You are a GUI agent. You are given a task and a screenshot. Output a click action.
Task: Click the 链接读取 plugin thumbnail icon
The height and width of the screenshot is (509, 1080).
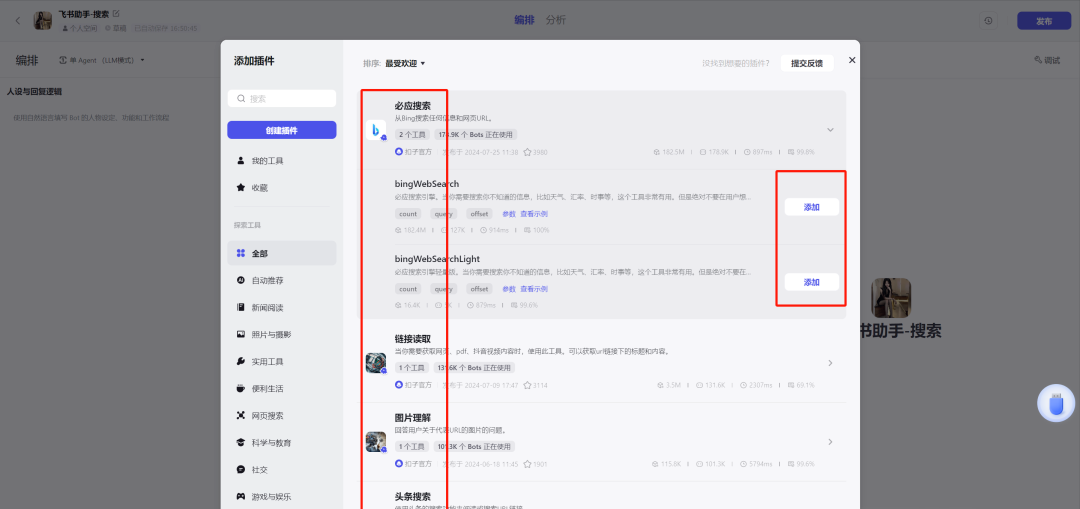[376, 362]
